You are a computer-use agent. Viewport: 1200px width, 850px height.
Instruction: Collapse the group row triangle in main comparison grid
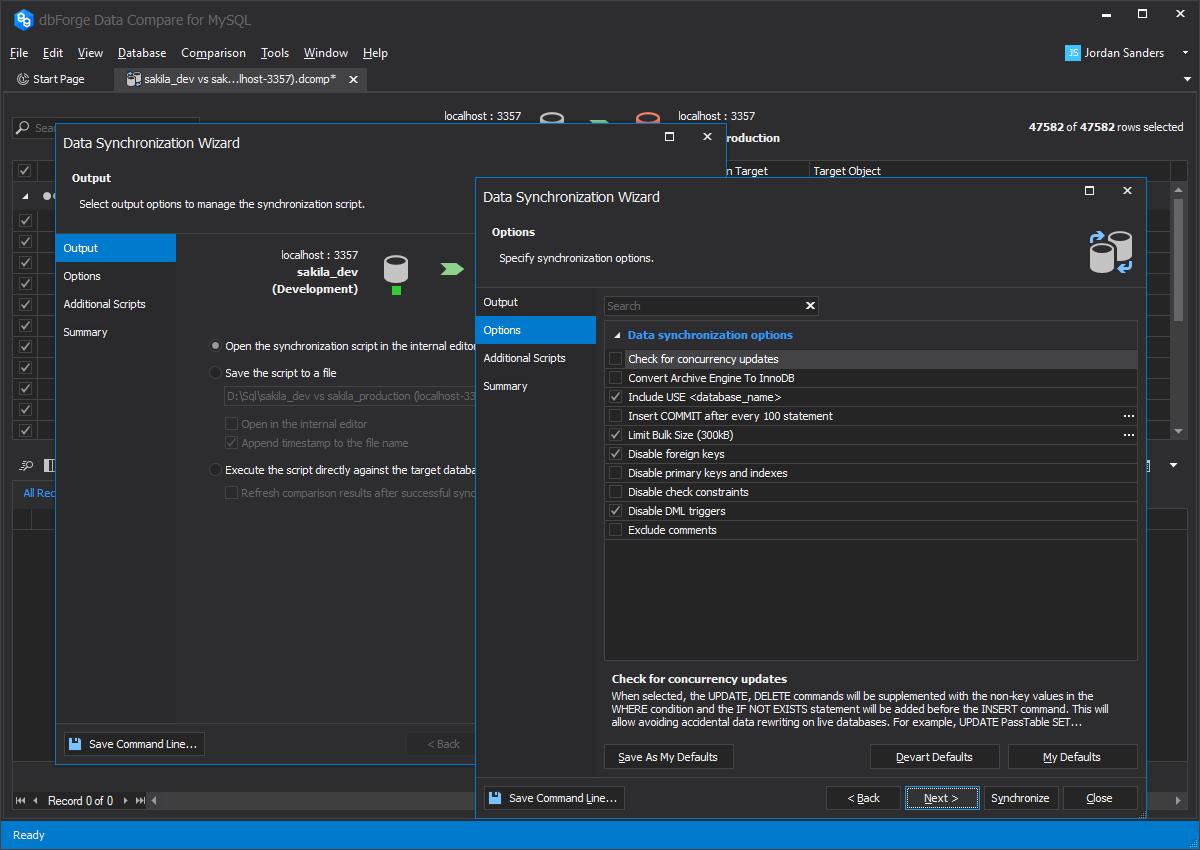25,196
